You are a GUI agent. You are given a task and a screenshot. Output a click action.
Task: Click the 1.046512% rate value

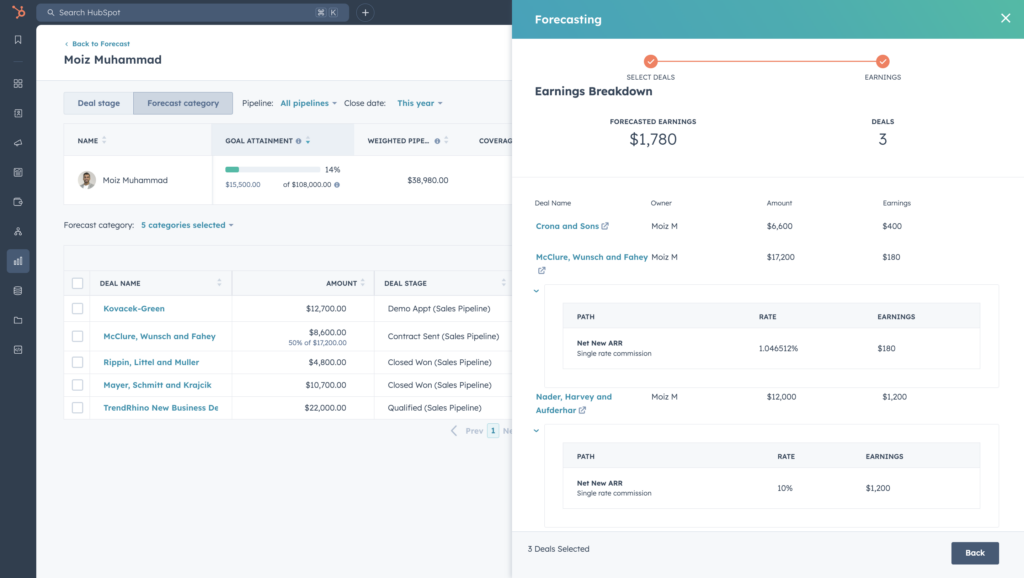coord(778,349)
